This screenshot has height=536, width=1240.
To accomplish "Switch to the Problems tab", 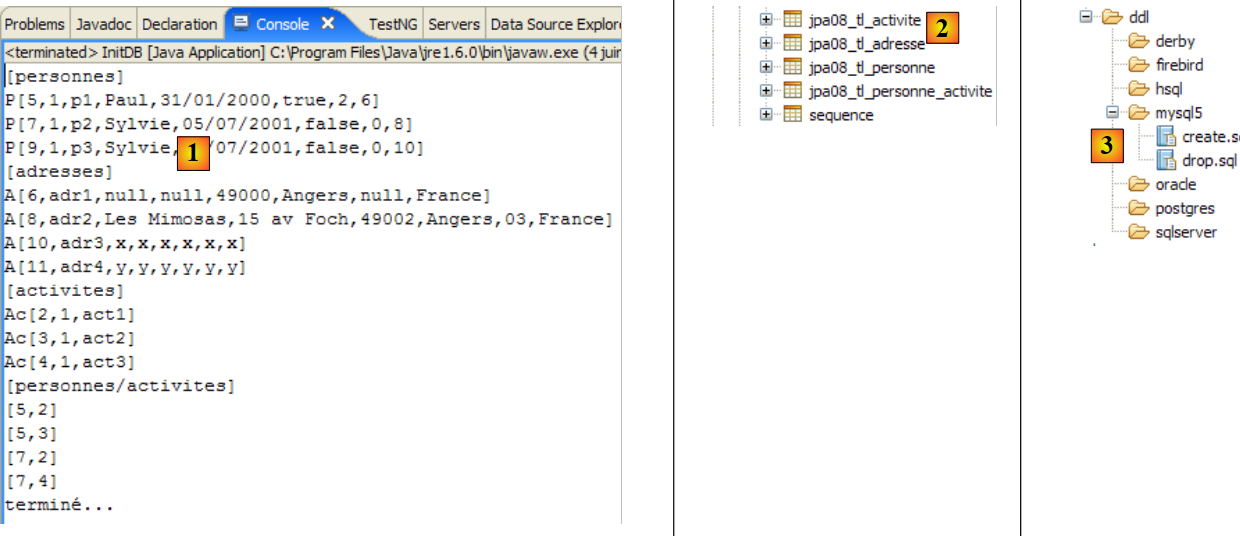I will click(36, 24).
